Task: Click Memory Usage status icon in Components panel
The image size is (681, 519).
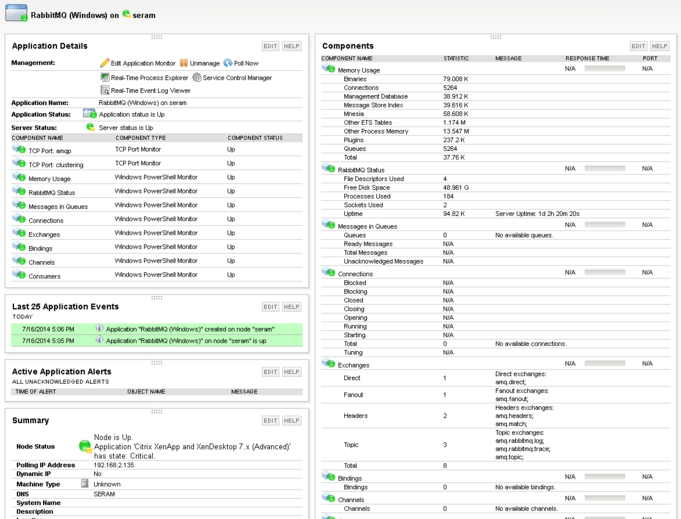Action: click(328, 68)
